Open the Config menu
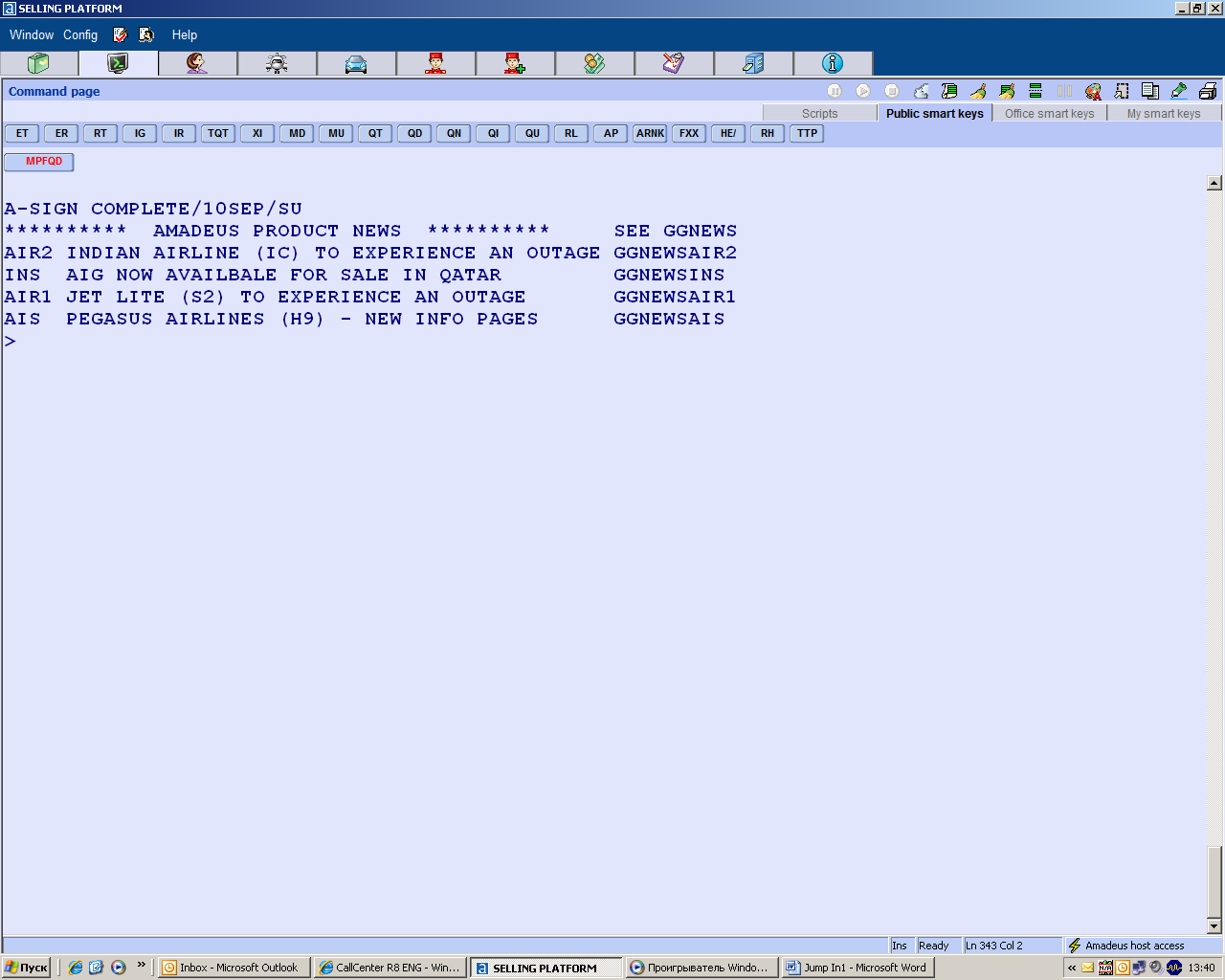The width and height of the screenshot is (1225, 980). 80,34
